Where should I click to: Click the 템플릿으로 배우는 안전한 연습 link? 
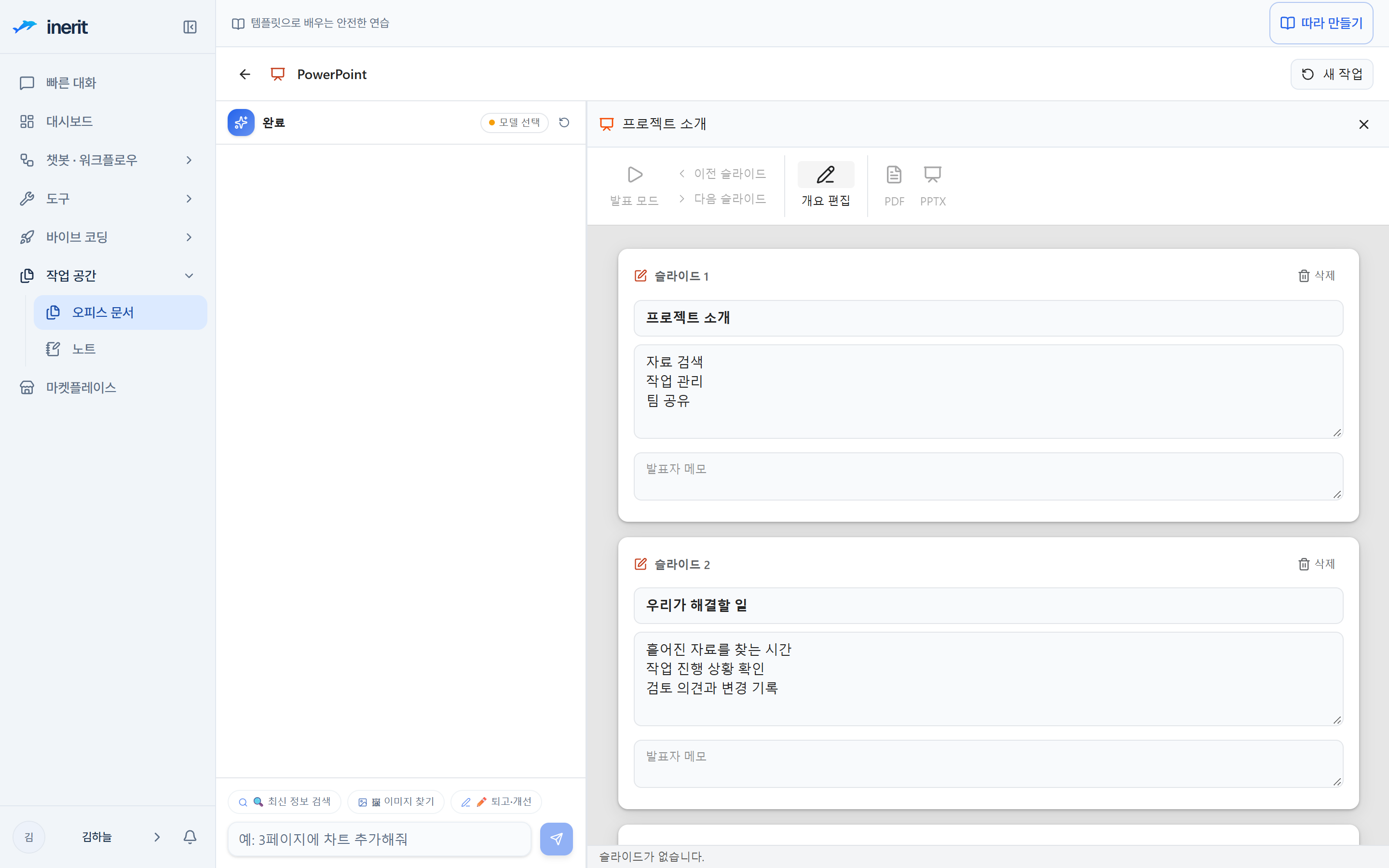pos(311,23)
